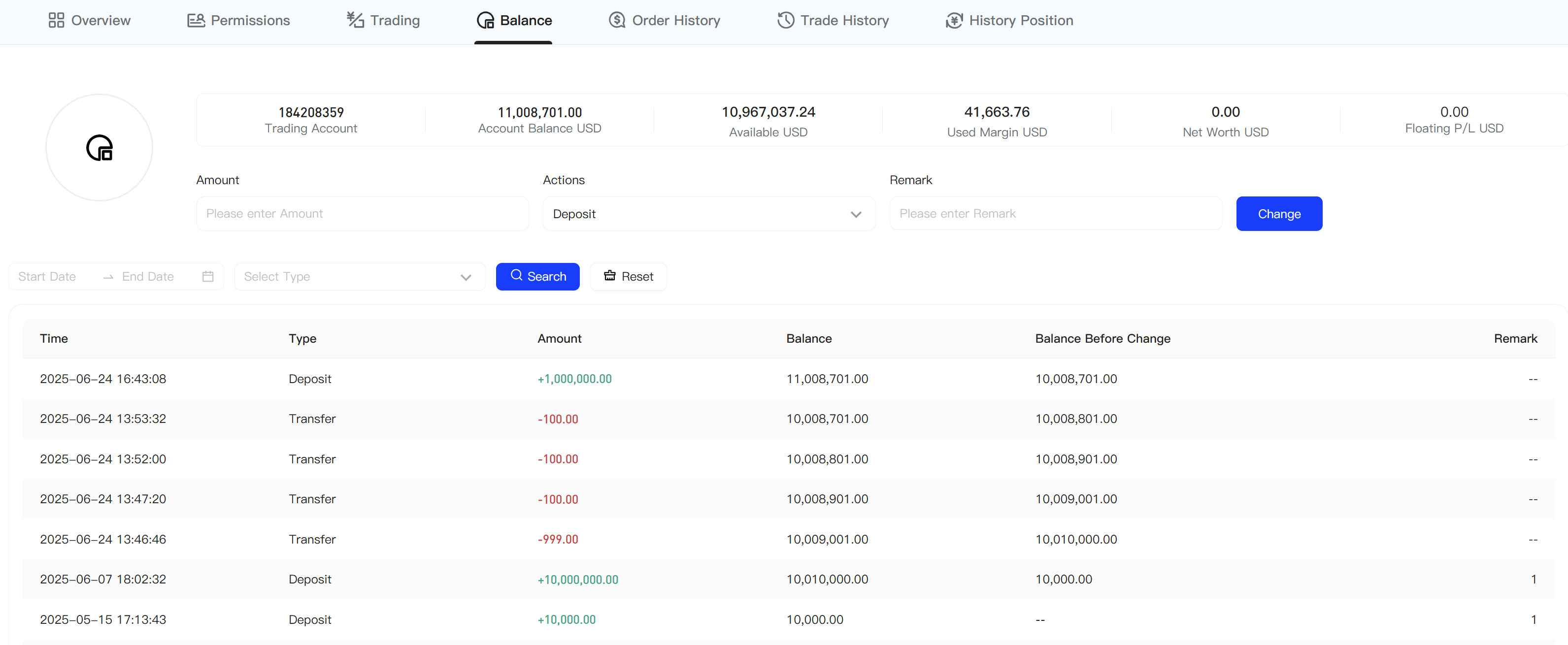Click Balance Before Change value 10,008,901.00
Viewport: 1568px width, 645px height.
[1076, 459]
